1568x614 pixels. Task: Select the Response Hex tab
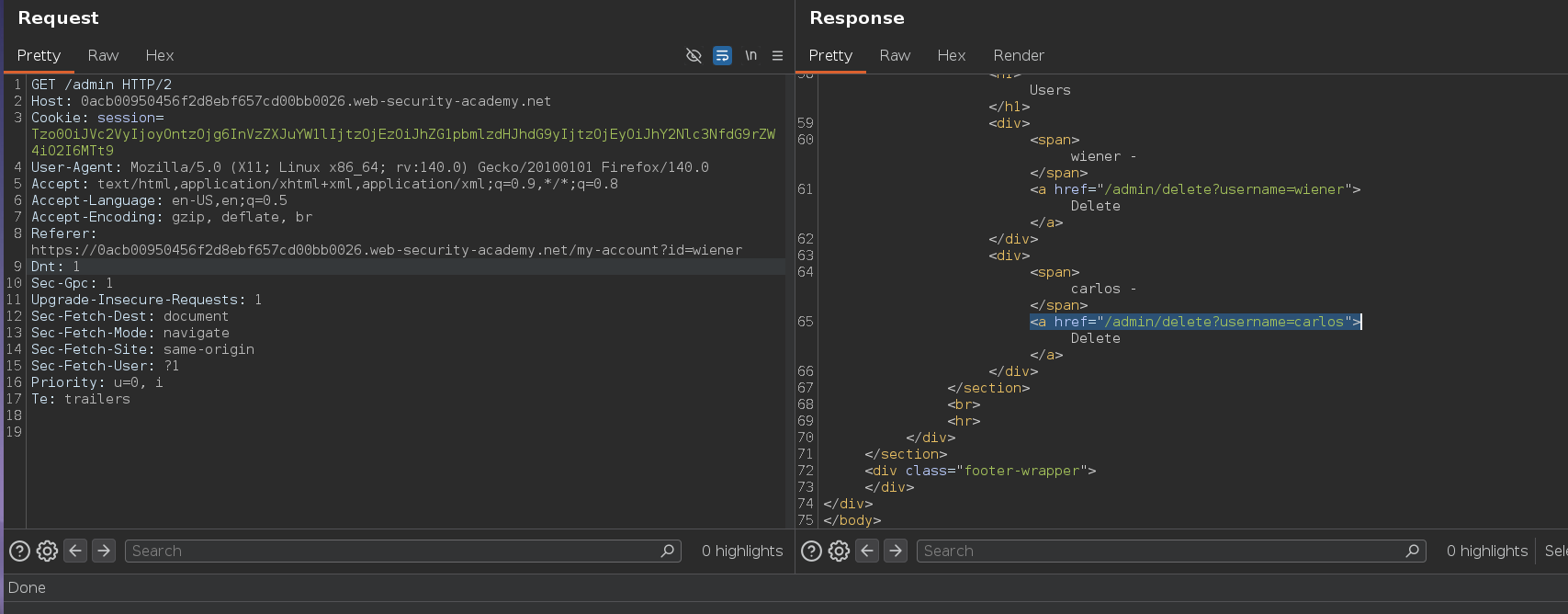pyautogui.click(x=952, y=56)
